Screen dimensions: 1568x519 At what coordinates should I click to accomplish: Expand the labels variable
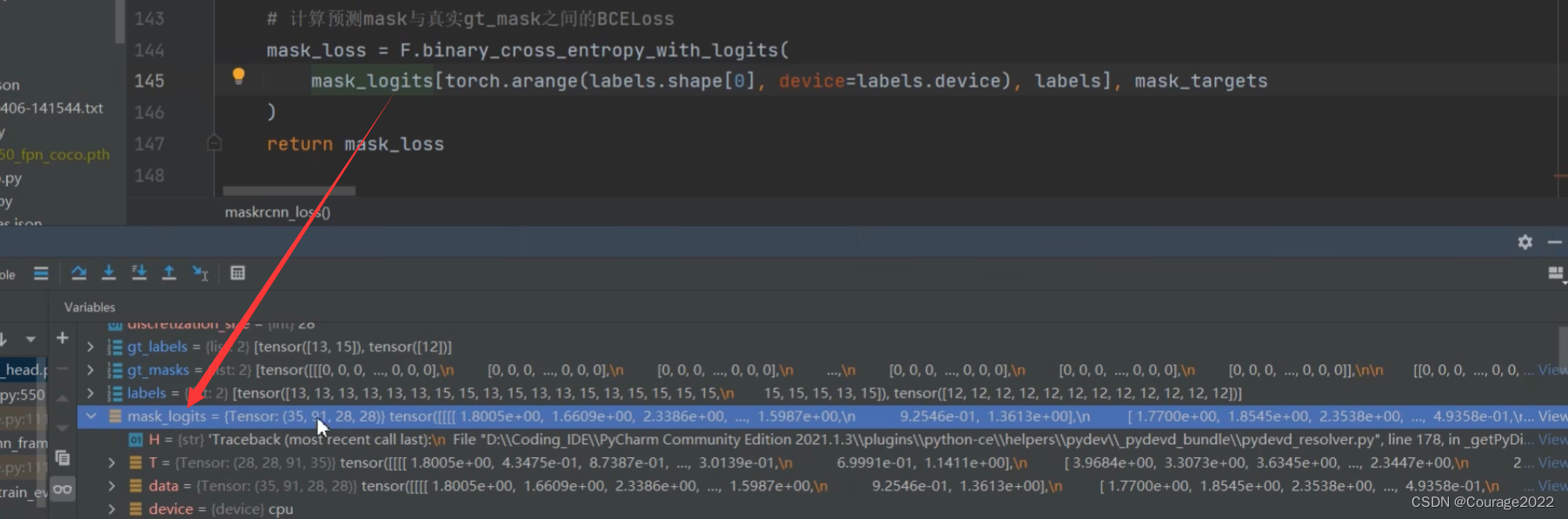[90, 393]
